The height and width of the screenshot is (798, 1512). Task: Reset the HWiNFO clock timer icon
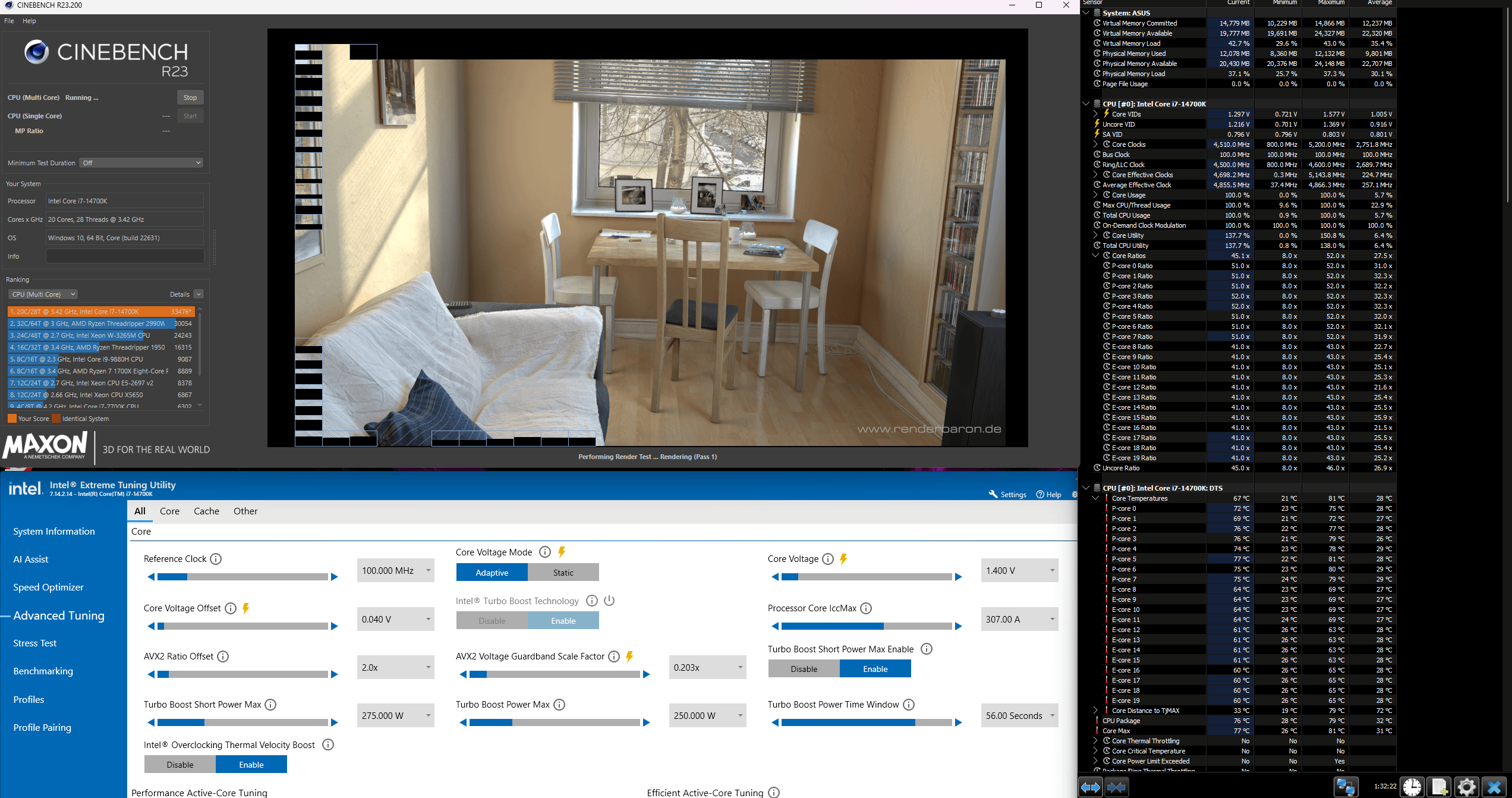click(x=1412, y=787)
